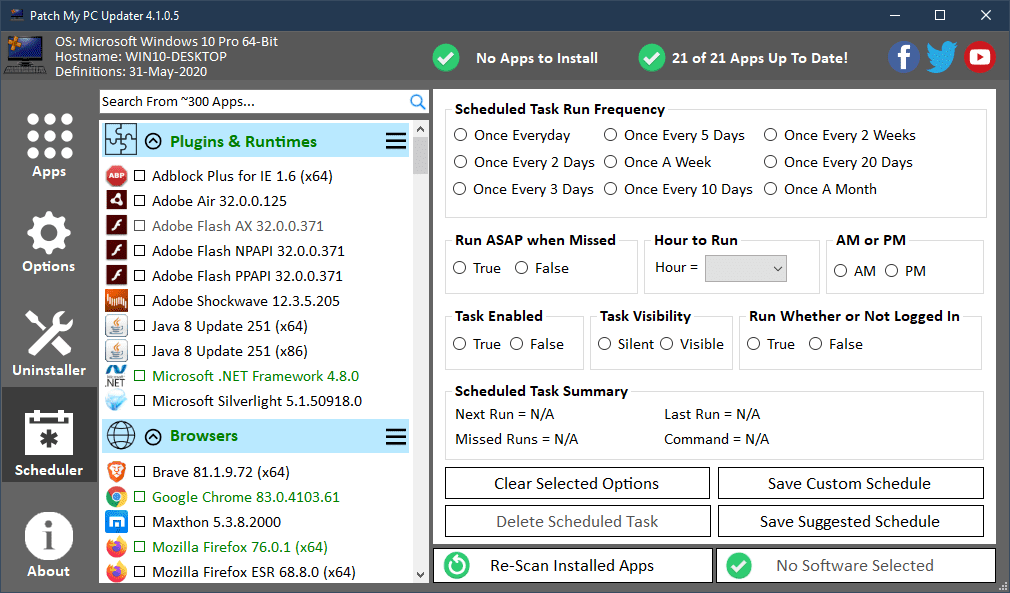
Task: Select the Scheduler section
Action: pyautogui.click(x=49, y=435)
